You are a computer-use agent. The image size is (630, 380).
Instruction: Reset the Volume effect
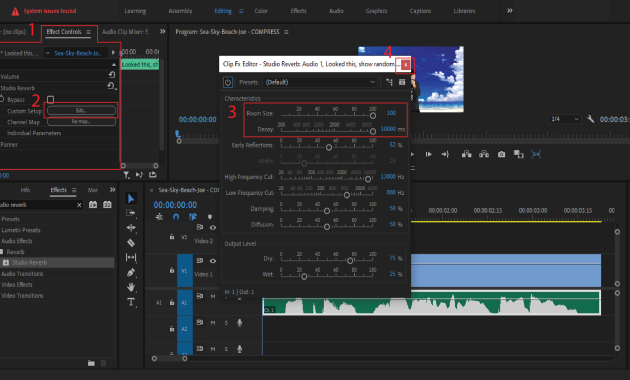112,75
